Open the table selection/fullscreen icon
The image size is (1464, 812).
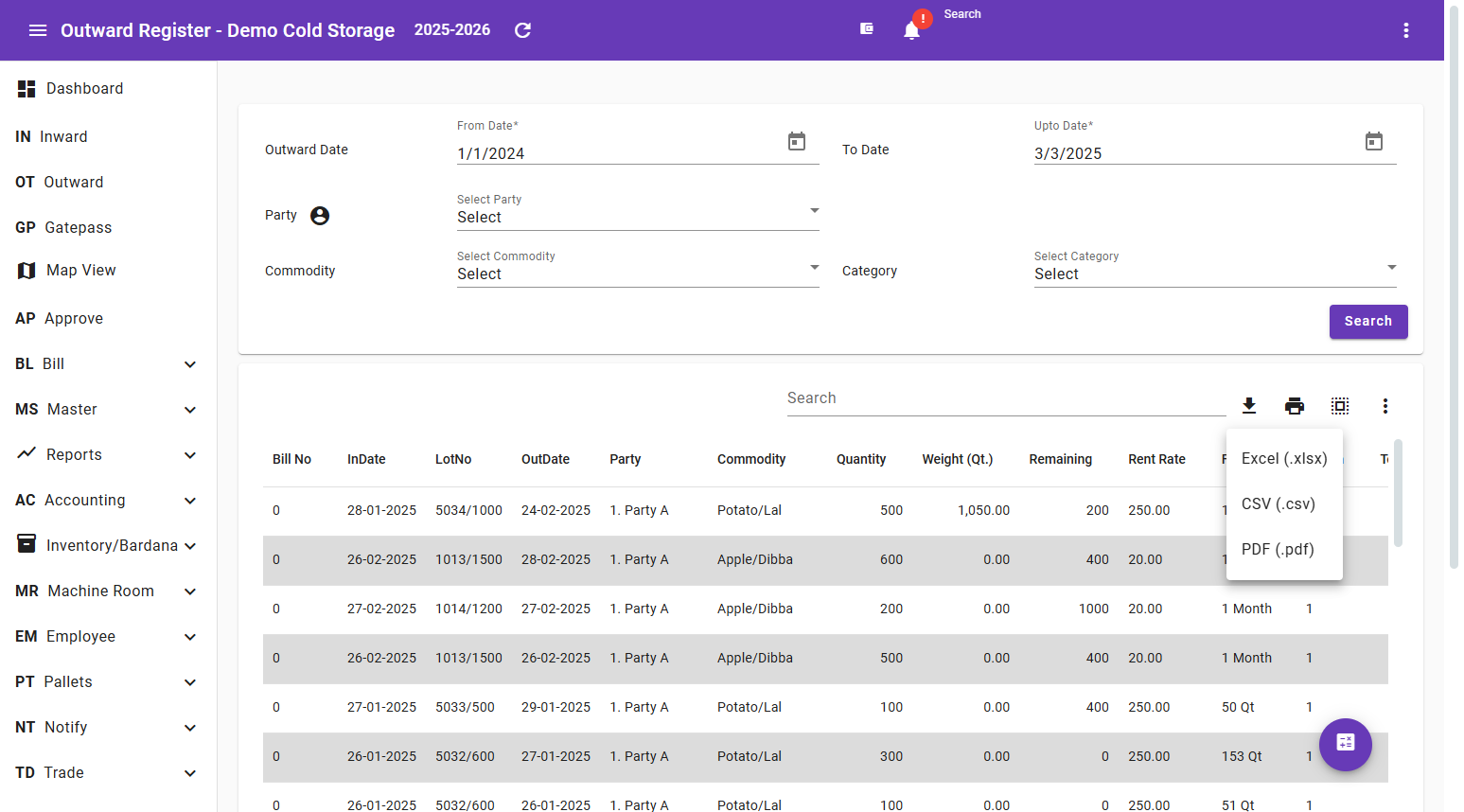1339,405
